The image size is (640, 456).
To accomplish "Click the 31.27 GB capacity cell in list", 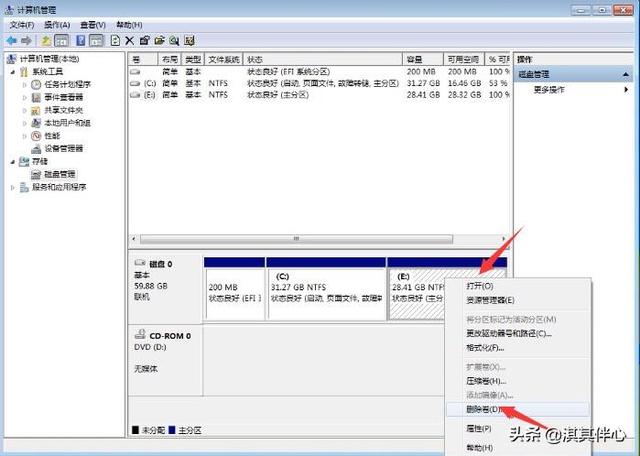I will click(423, 83).
